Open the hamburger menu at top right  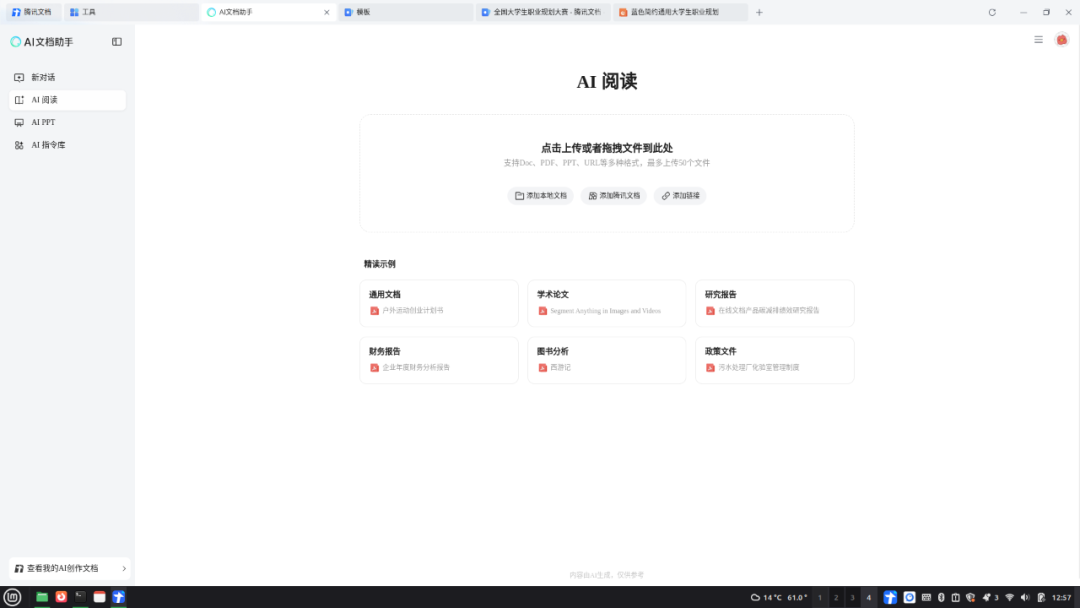(x=1038, y=40)
